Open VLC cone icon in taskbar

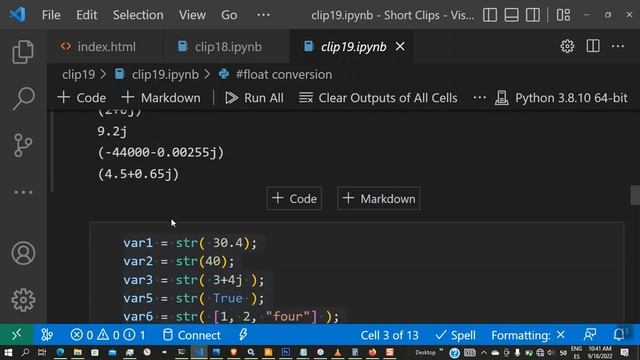point(338,352)
